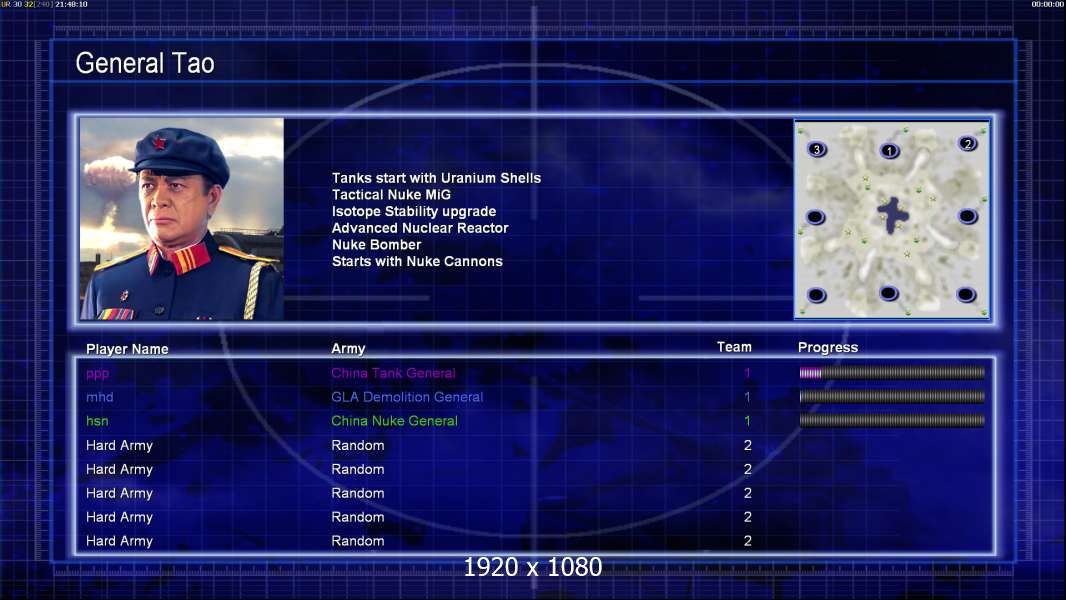The image size is (1066, 600).
Task: Pick start position 3 on the minimap
Action: [x=816, y=149]
